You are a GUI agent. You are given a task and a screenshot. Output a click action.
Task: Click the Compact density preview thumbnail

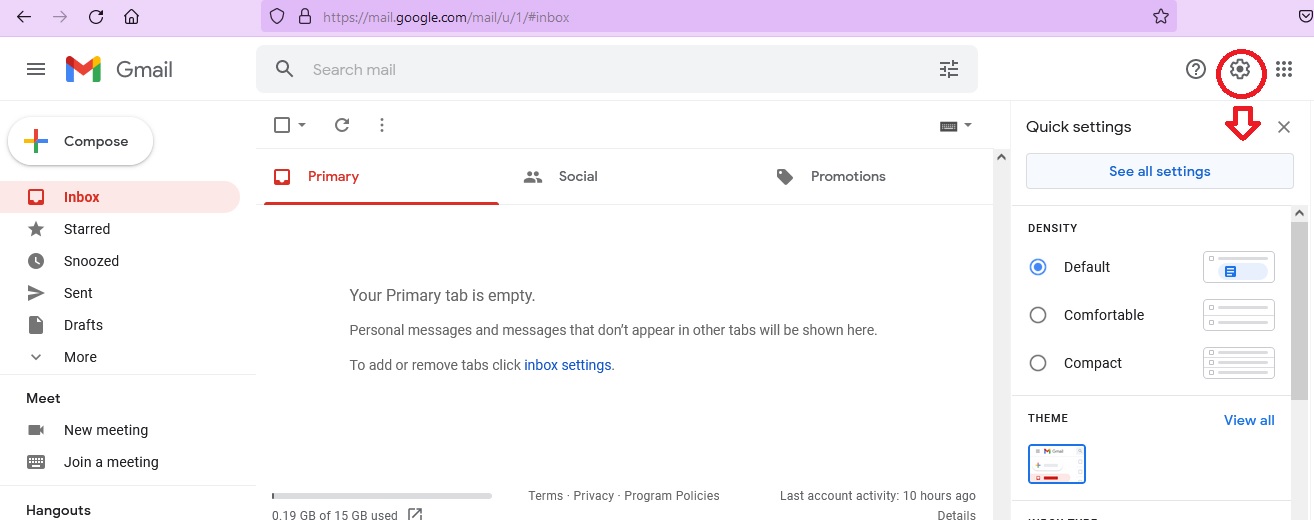click(1239, 363)
